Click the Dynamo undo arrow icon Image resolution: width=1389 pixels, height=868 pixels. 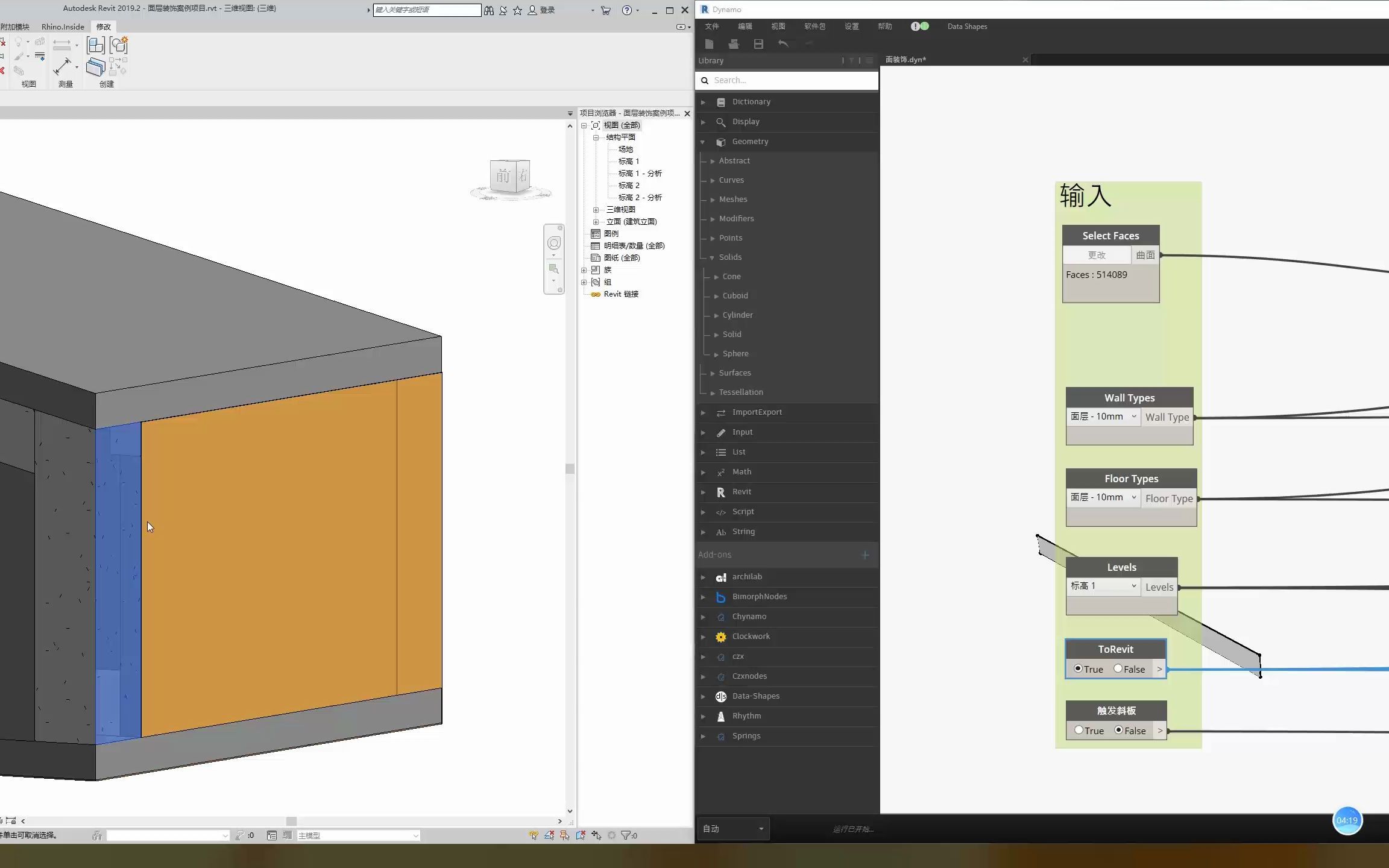pyautogui.click(x=783, y=44)
